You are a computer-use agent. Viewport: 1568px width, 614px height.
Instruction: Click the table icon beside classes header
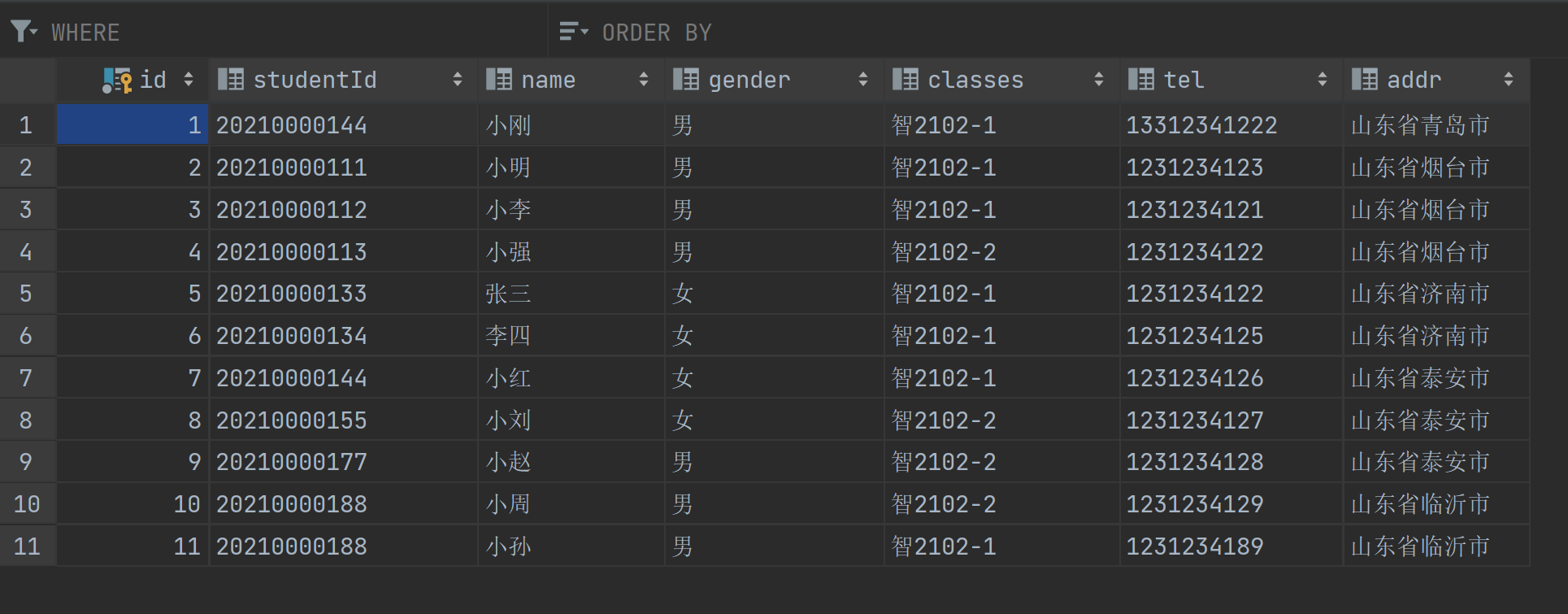(904, 79)
